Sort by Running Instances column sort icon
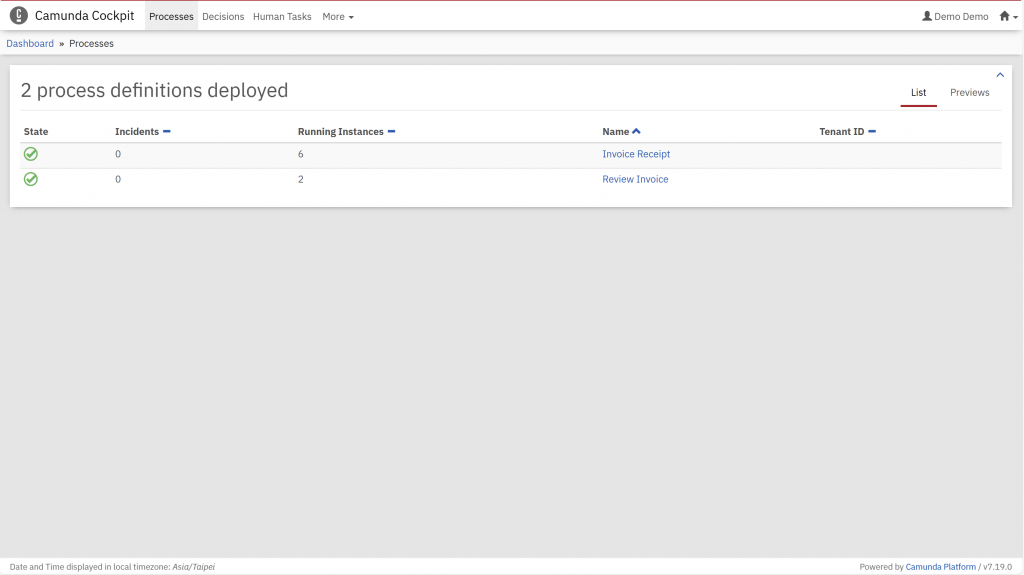The image size is (1024, 575). 391,131
